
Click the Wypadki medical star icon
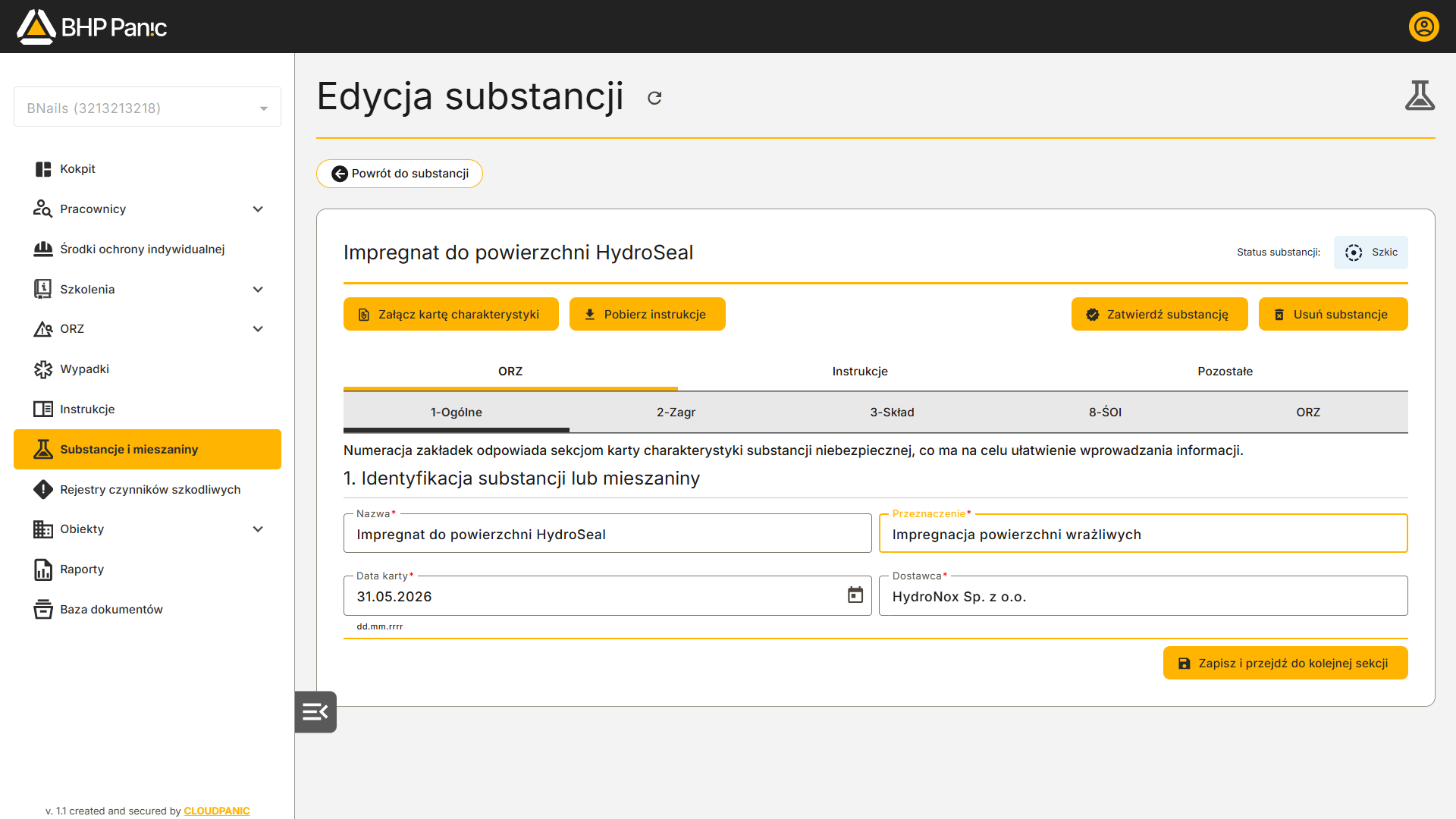[43, 369]
